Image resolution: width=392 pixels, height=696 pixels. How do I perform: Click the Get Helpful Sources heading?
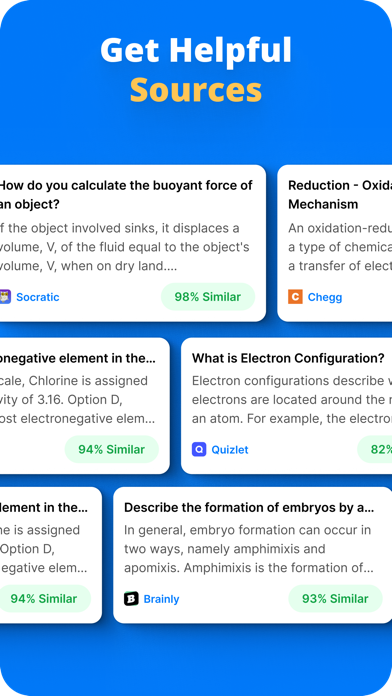(196, 69)
